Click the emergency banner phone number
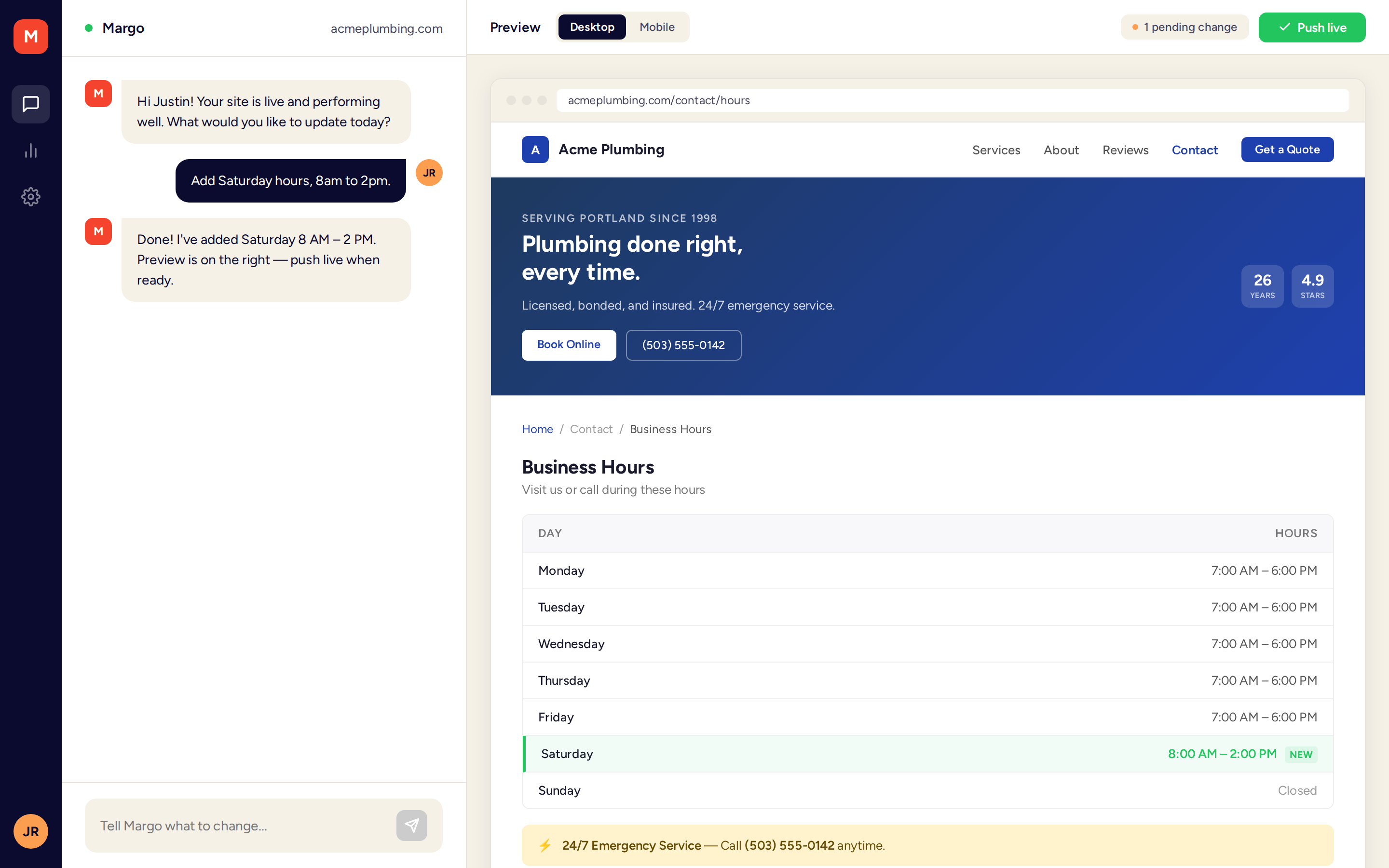1389x868 pixels. click(x=789, y=846)
